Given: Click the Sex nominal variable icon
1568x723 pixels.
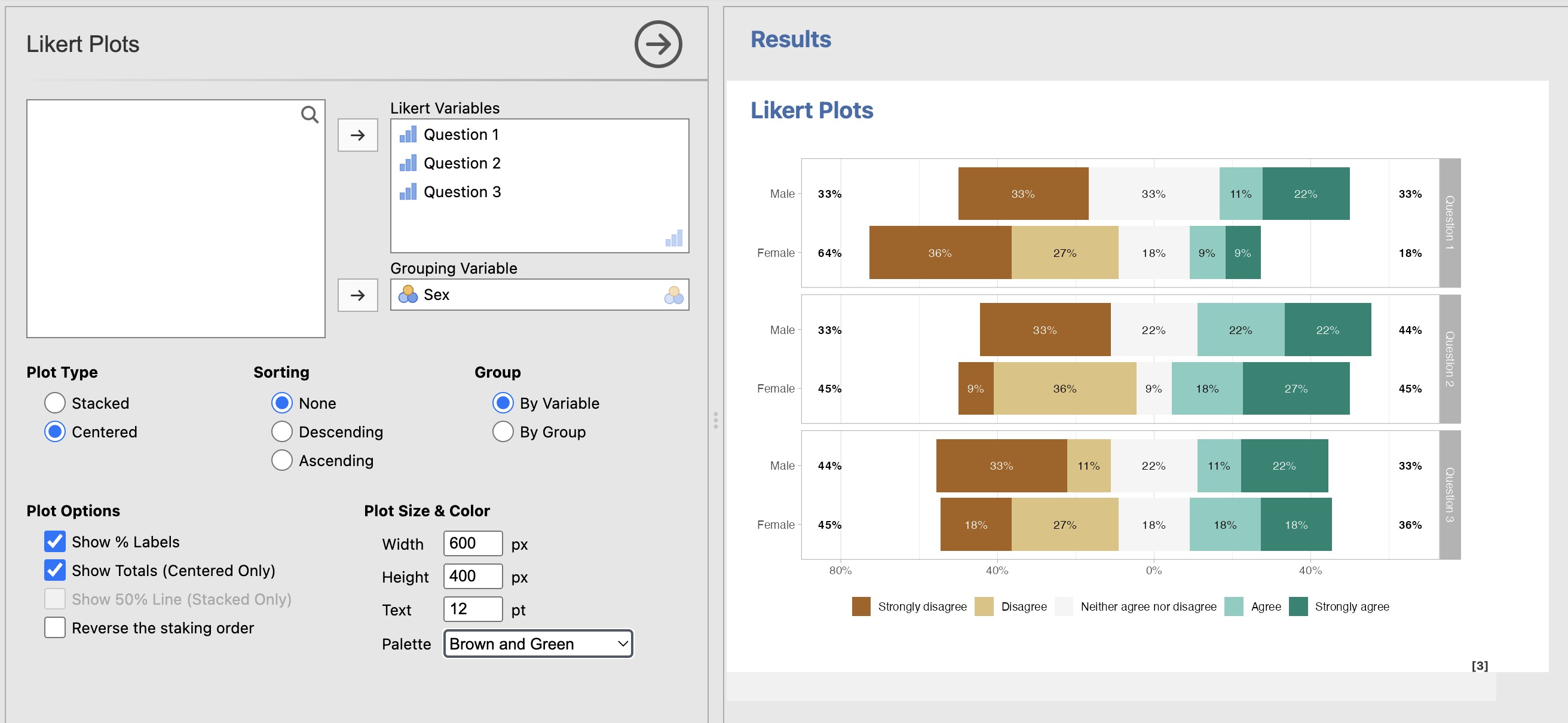Looking at the screenshot, I should click(407, 295).
